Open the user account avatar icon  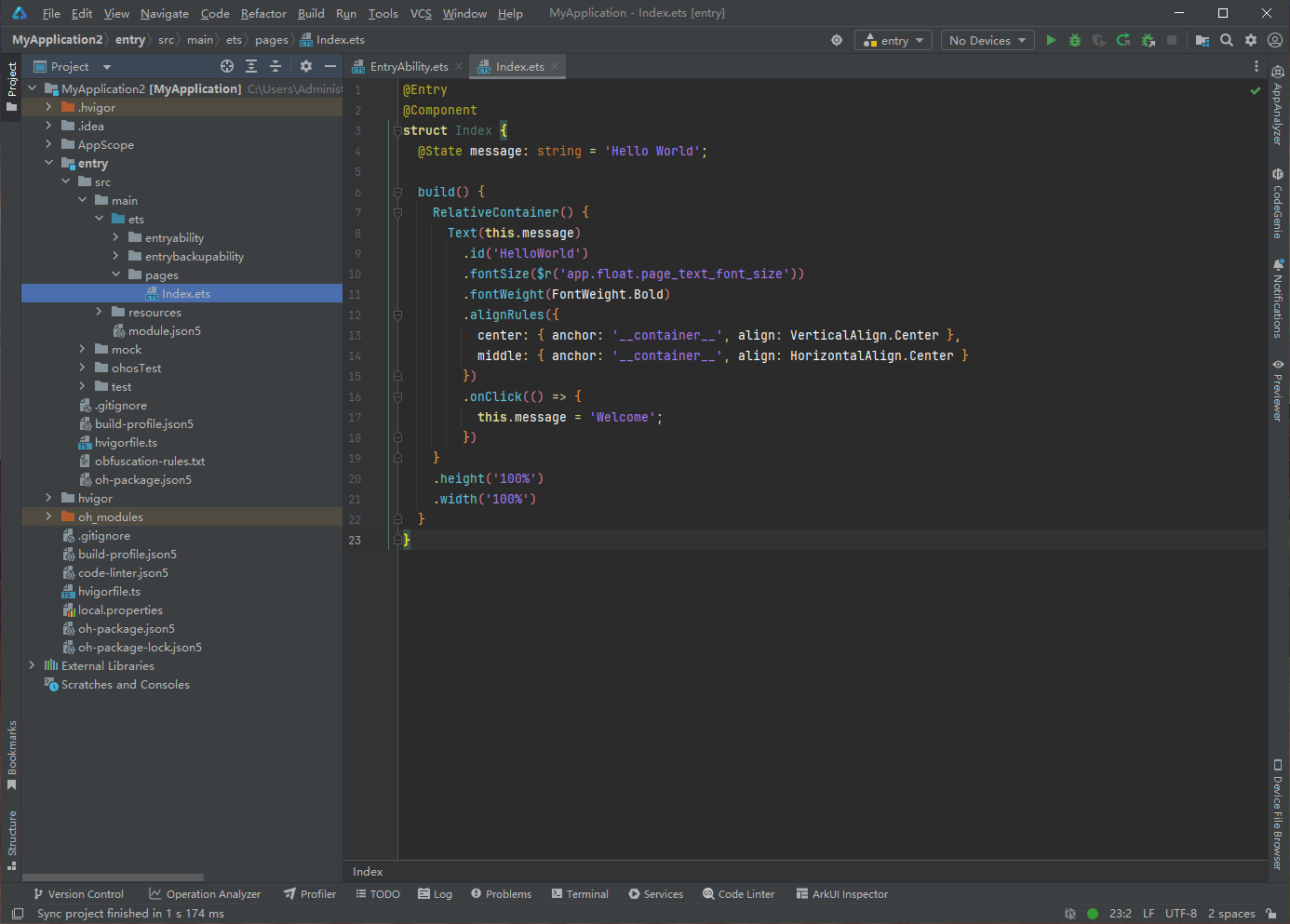(x=1275, y=40)
